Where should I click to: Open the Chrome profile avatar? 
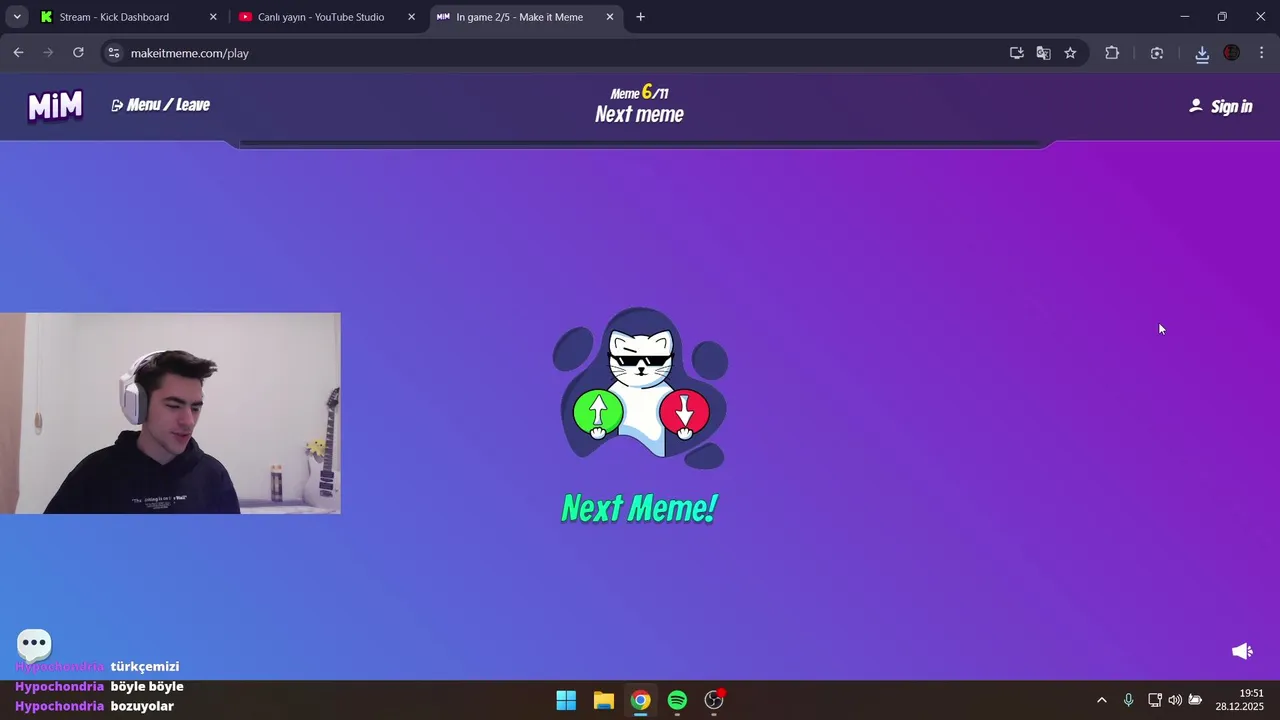click(1232, 53)
